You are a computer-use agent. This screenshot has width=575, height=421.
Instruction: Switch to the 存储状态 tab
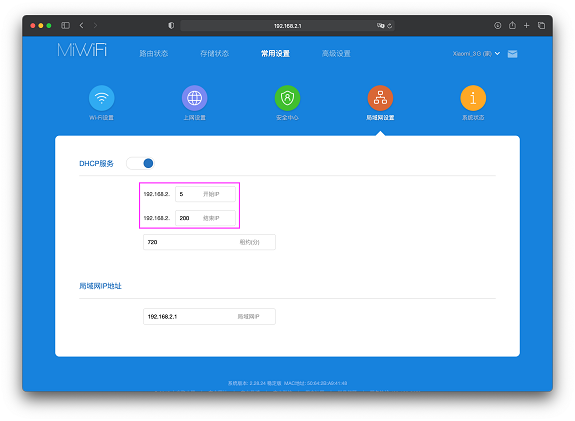215,54
